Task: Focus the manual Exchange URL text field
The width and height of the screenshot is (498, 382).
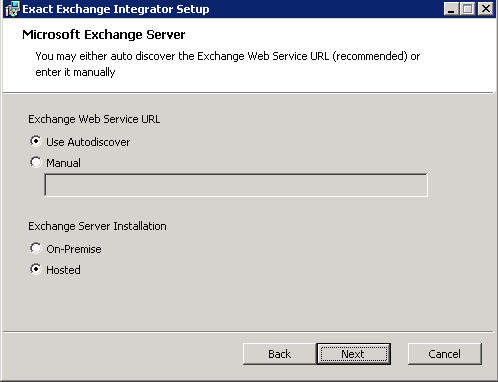Action: click(236, 185)
